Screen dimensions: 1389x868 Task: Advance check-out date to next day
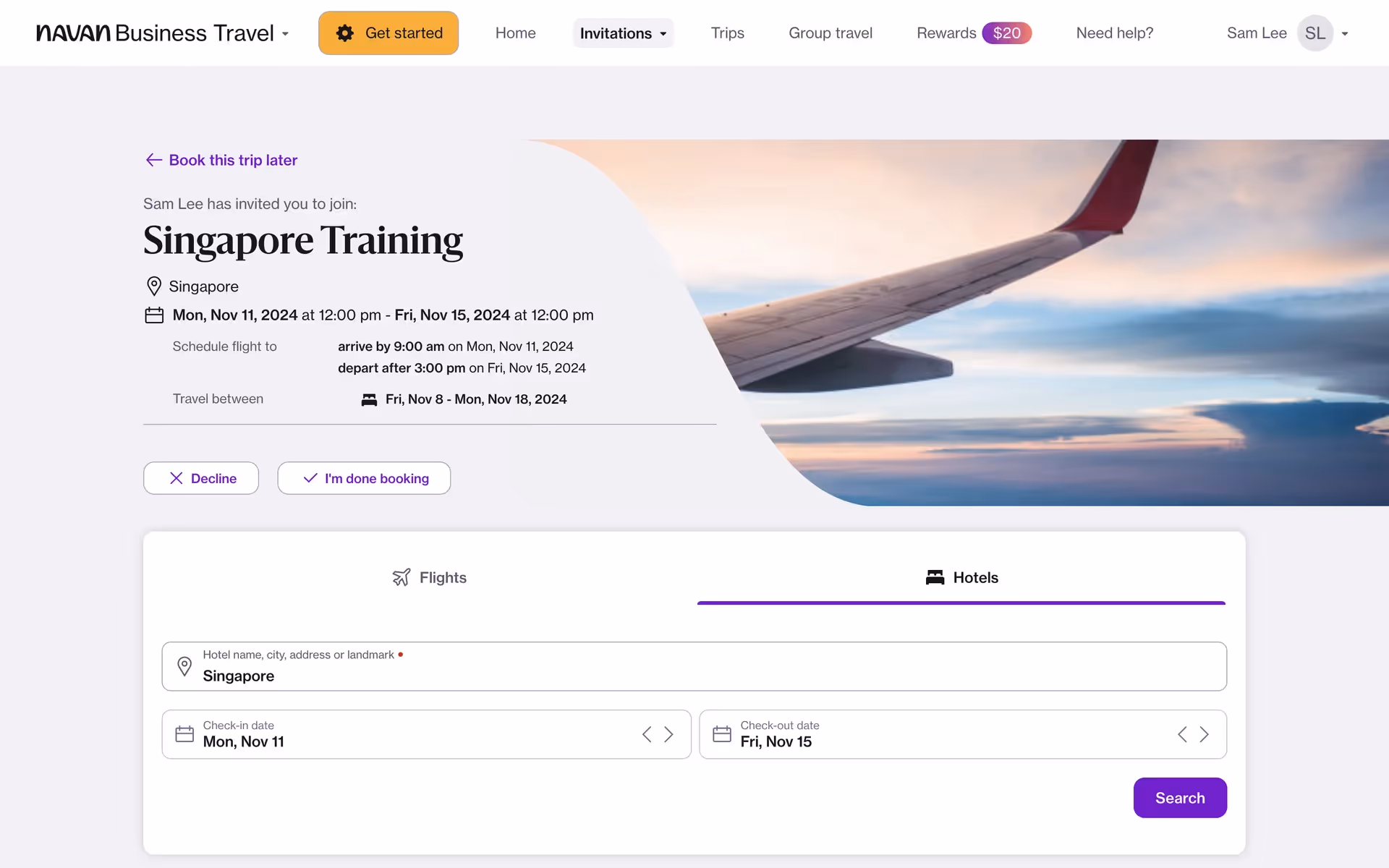1205,734
